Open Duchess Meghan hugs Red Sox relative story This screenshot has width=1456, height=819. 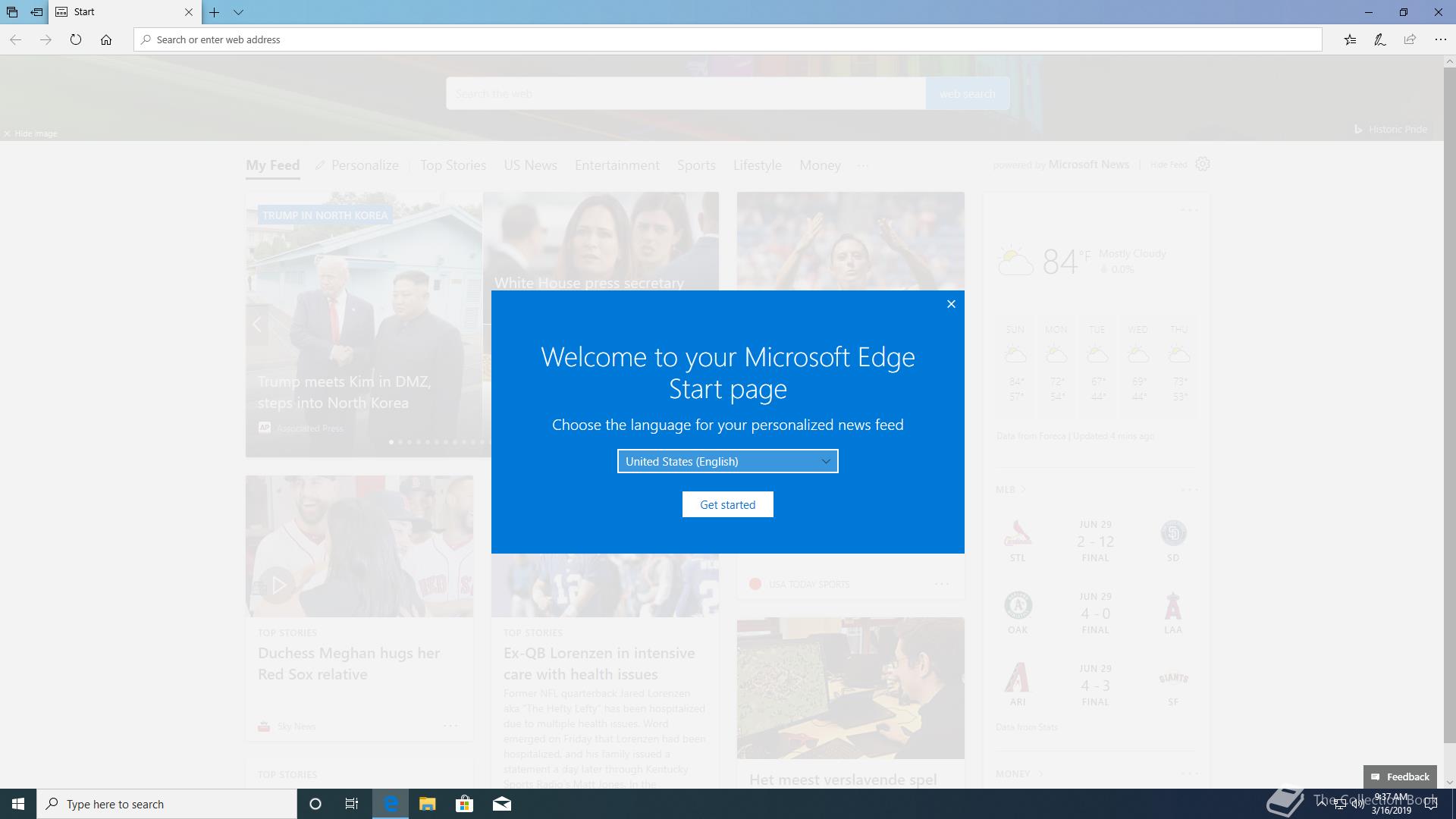[x=349, y=664]
